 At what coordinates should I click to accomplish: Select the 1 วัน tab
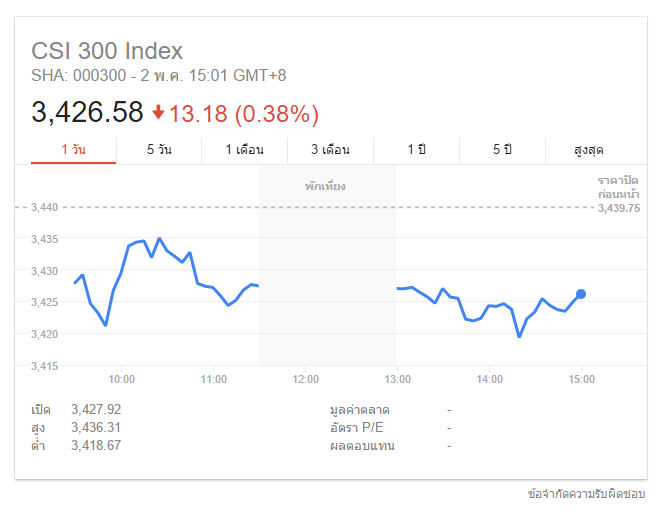tap(73, 149)
